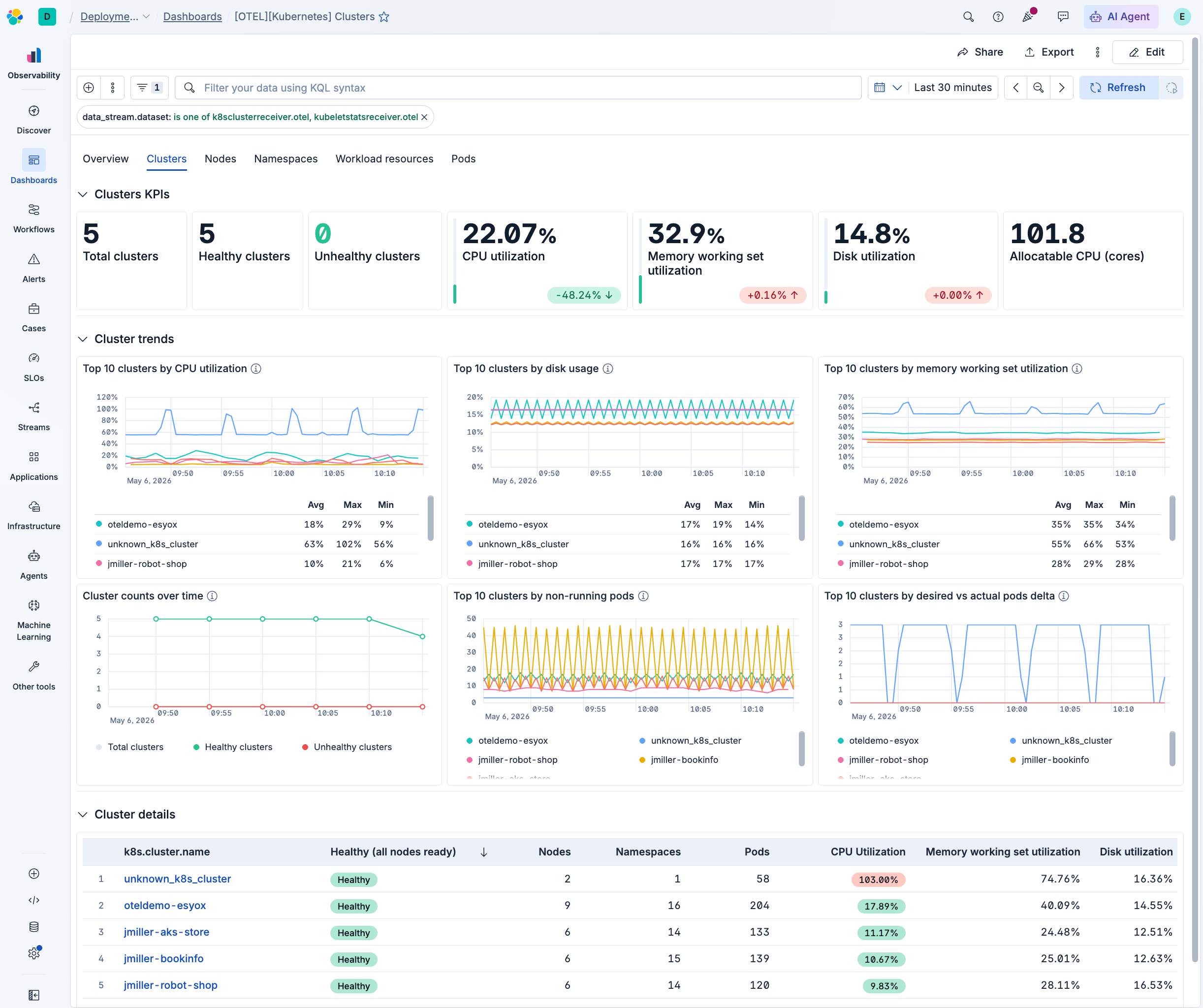Add a filter with the plus icon
1203x1008 pixels.
[89, 88]
